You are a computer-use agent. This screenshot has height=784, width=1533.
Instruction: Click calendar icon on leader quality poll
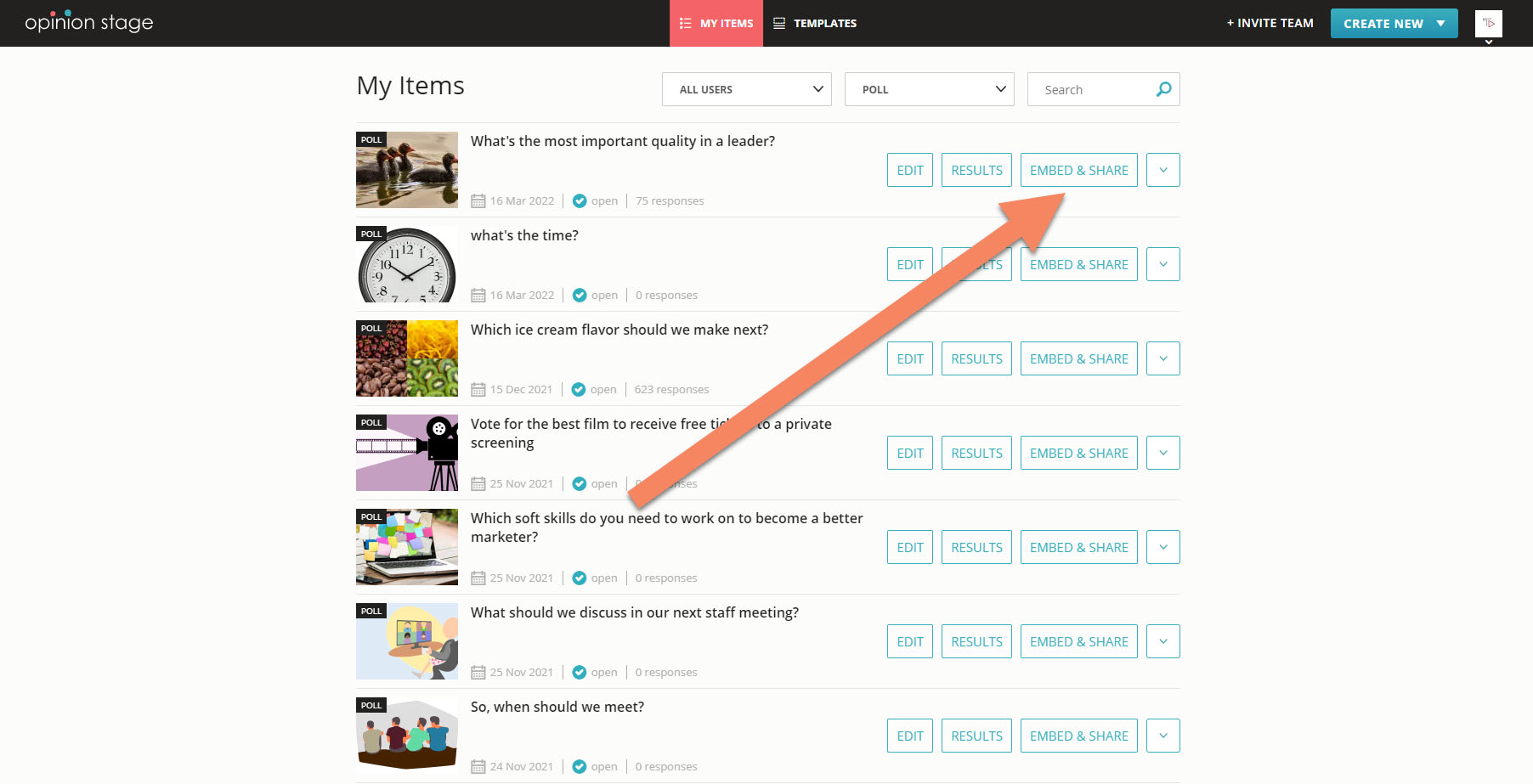coord(478,201)
